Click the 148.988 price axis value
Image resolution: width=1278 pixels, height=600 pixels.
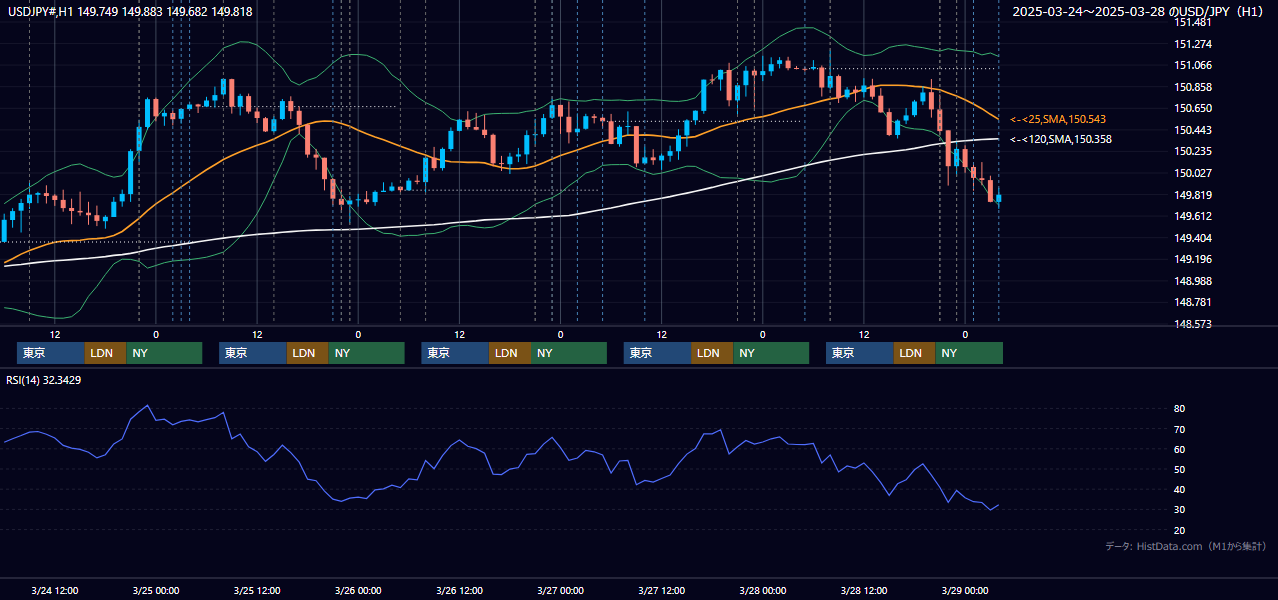pyautogui.click(x=1193, y=281)
